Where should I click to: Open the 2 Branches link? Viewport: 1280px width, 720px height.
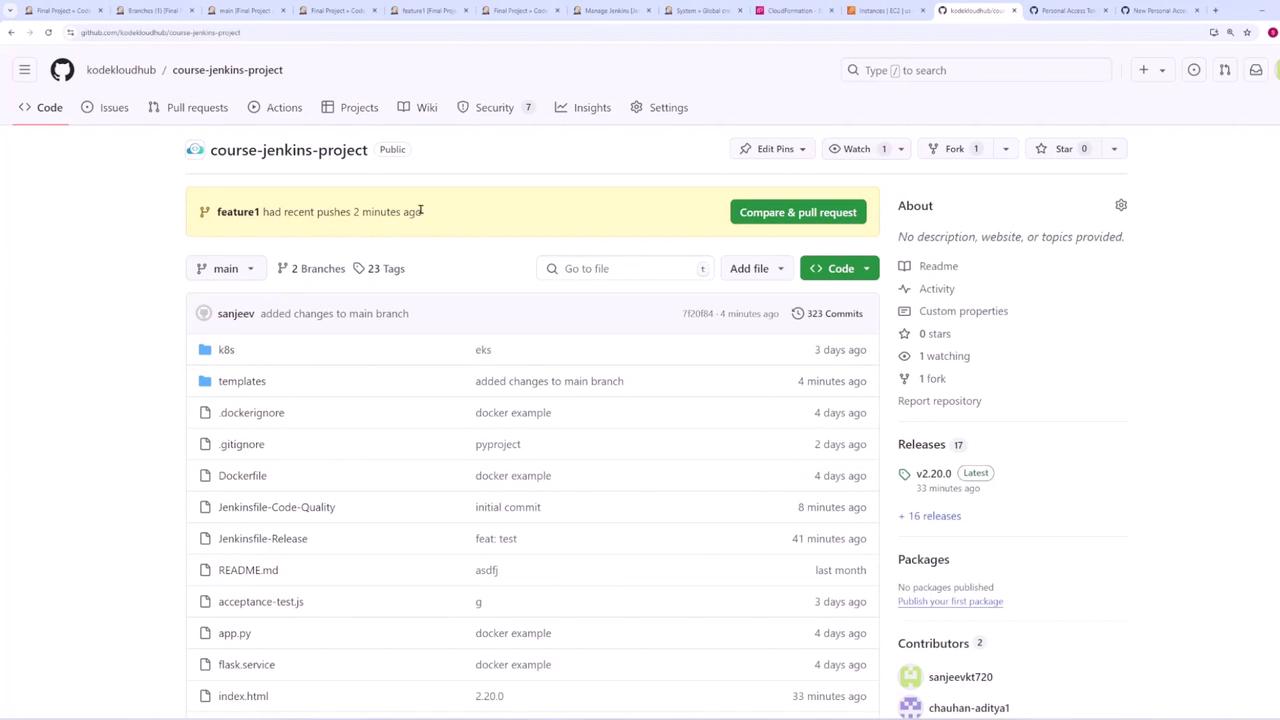[x=311, y=269]
